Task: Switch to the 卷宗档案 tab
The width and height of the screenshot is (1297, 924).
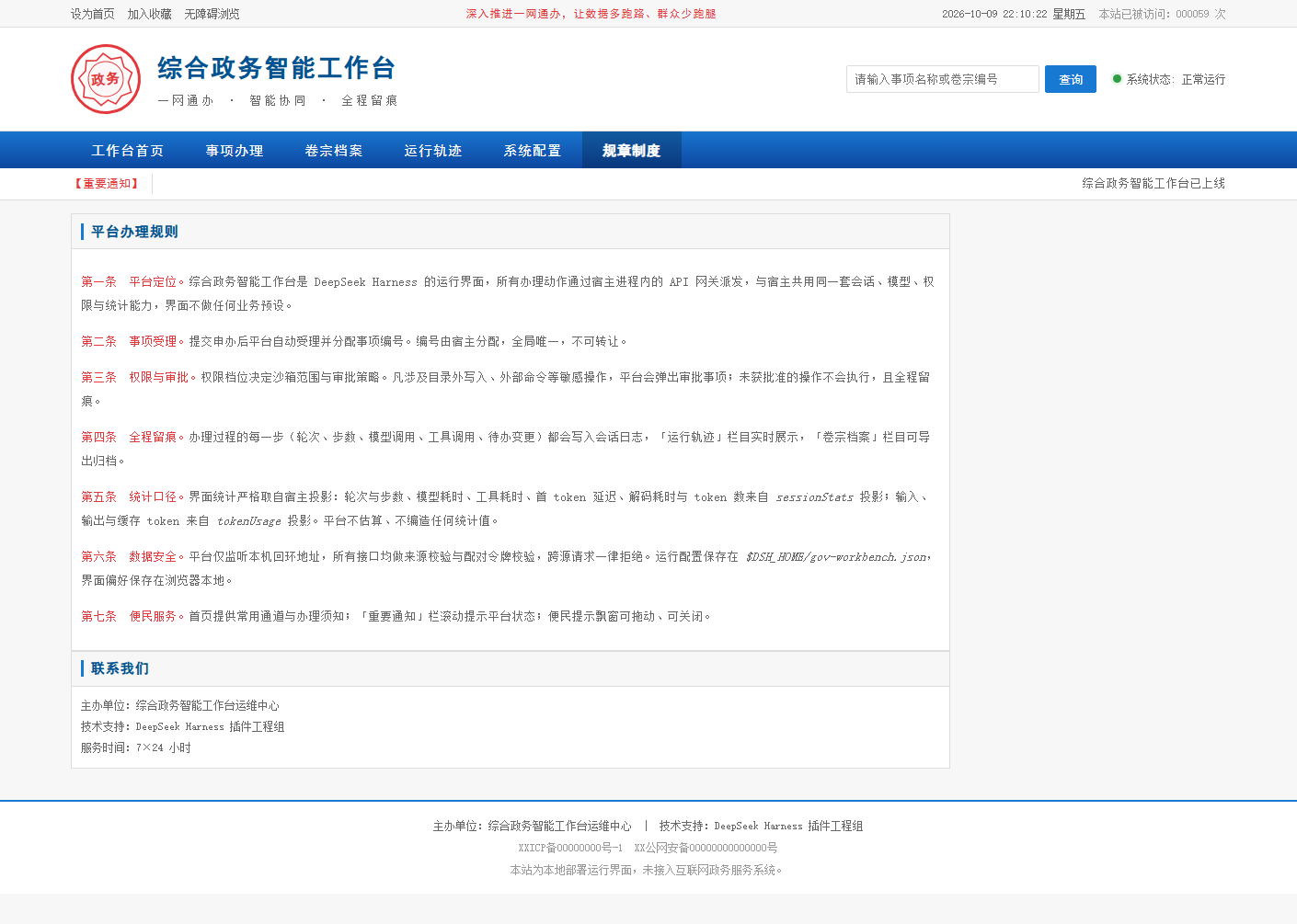Action: click(334, 150)
